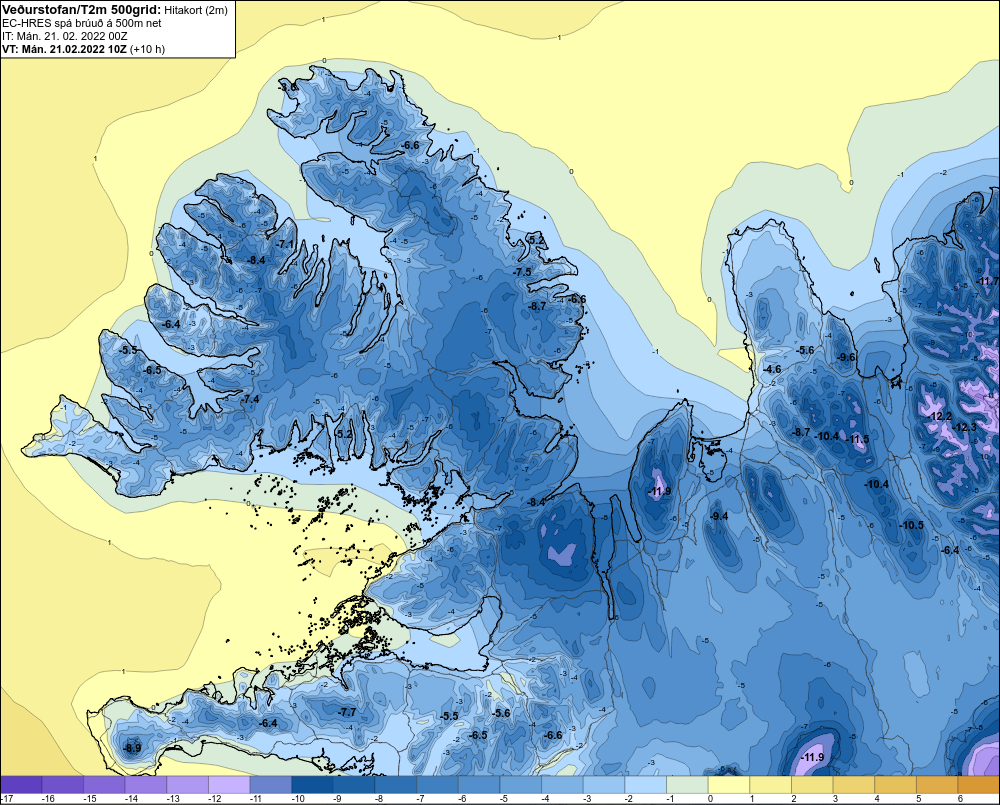Click the 6 value on the legend scale

(960, 799)
